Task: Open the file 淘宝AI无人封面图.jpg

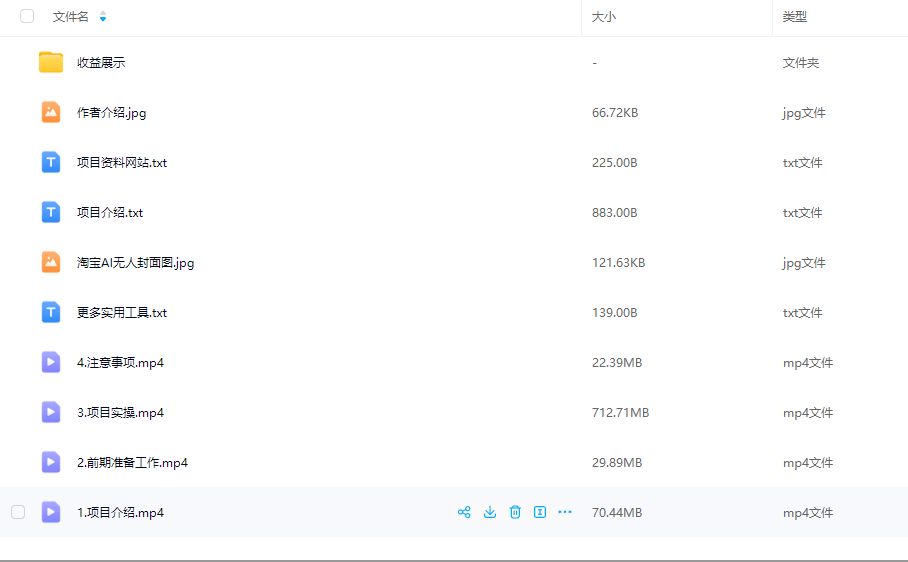Action: [x=136, y=263]
